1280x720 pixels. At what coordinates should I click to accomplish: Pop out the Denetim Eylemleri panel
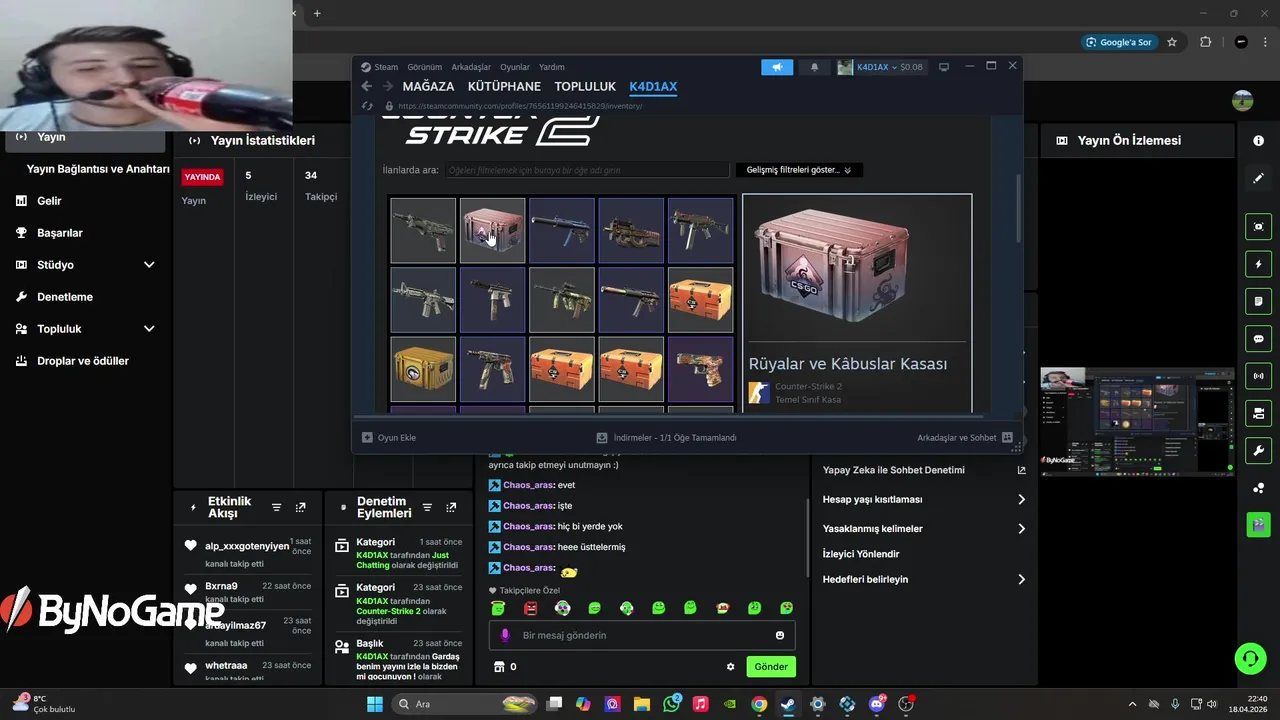click(x=450, y=508)
